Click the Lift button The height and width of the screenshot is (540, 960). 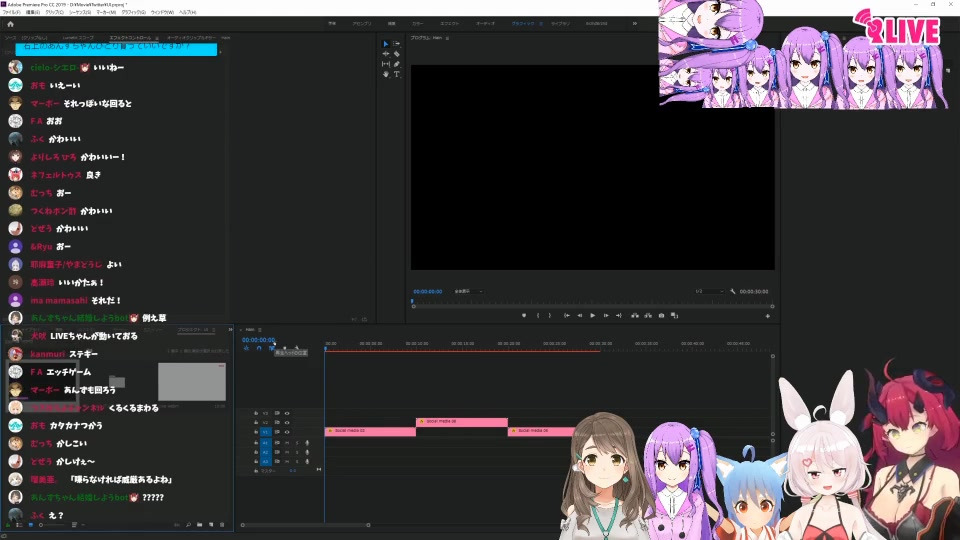coord(635,315)
